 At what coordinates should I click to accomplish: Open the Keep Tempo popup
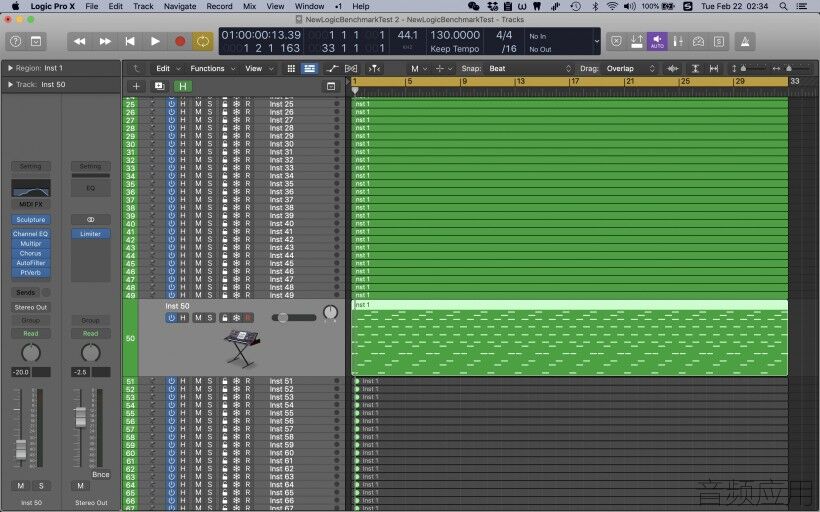454,49
